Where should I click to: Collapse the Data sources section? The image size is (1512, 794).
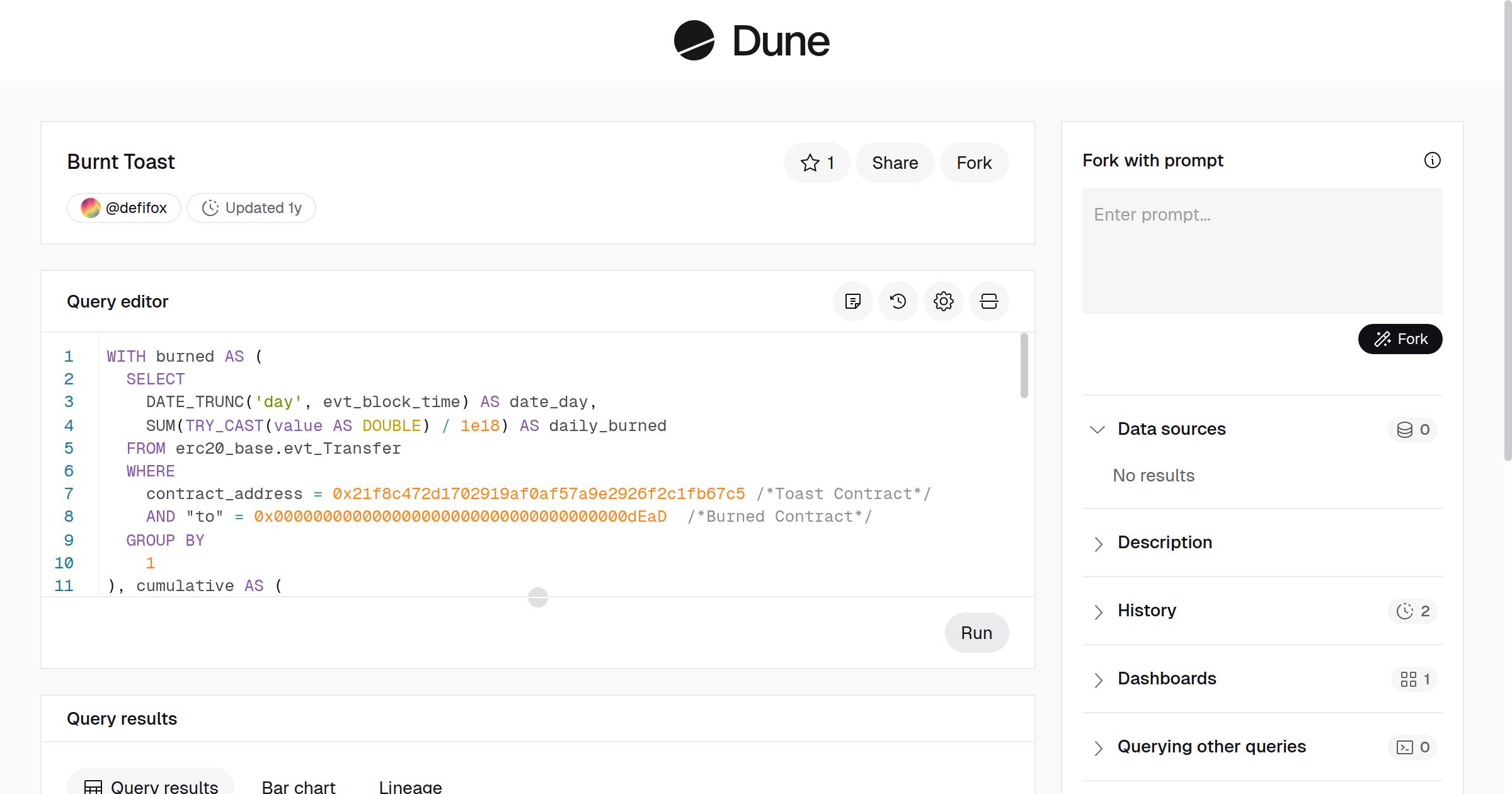1097,430
